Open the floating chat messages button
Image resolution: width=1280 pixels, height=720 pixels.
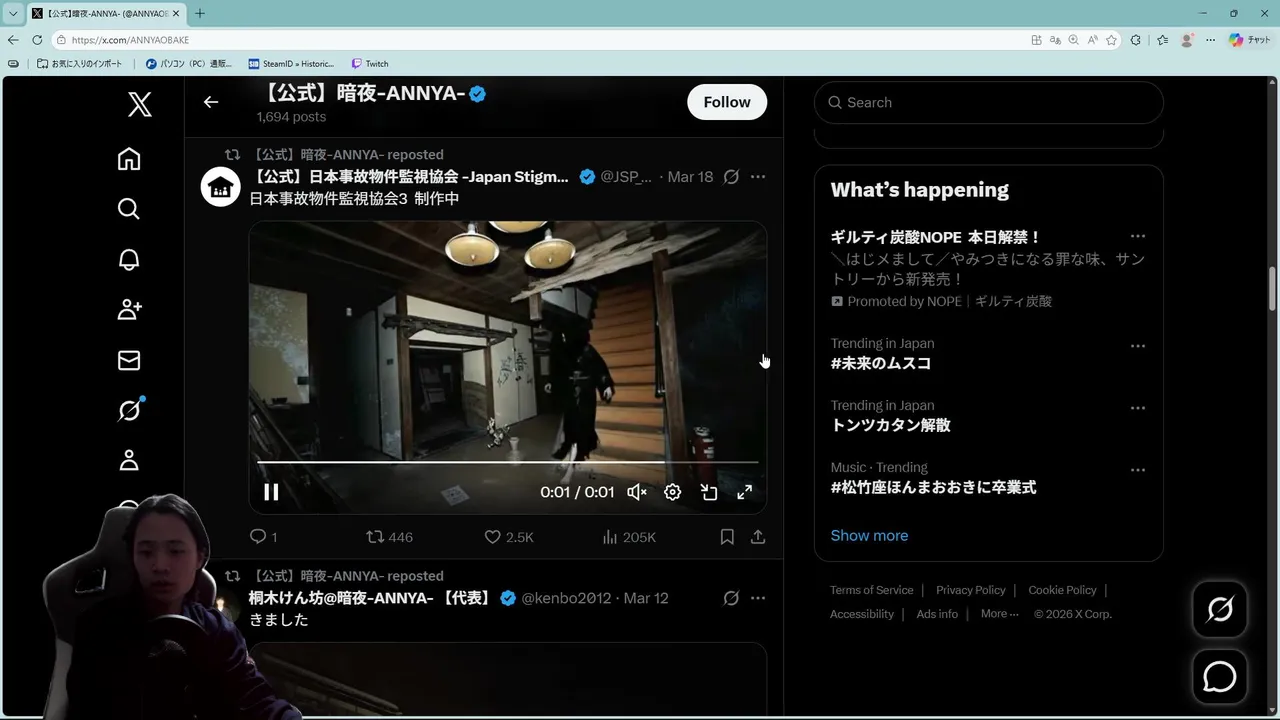1220,677
